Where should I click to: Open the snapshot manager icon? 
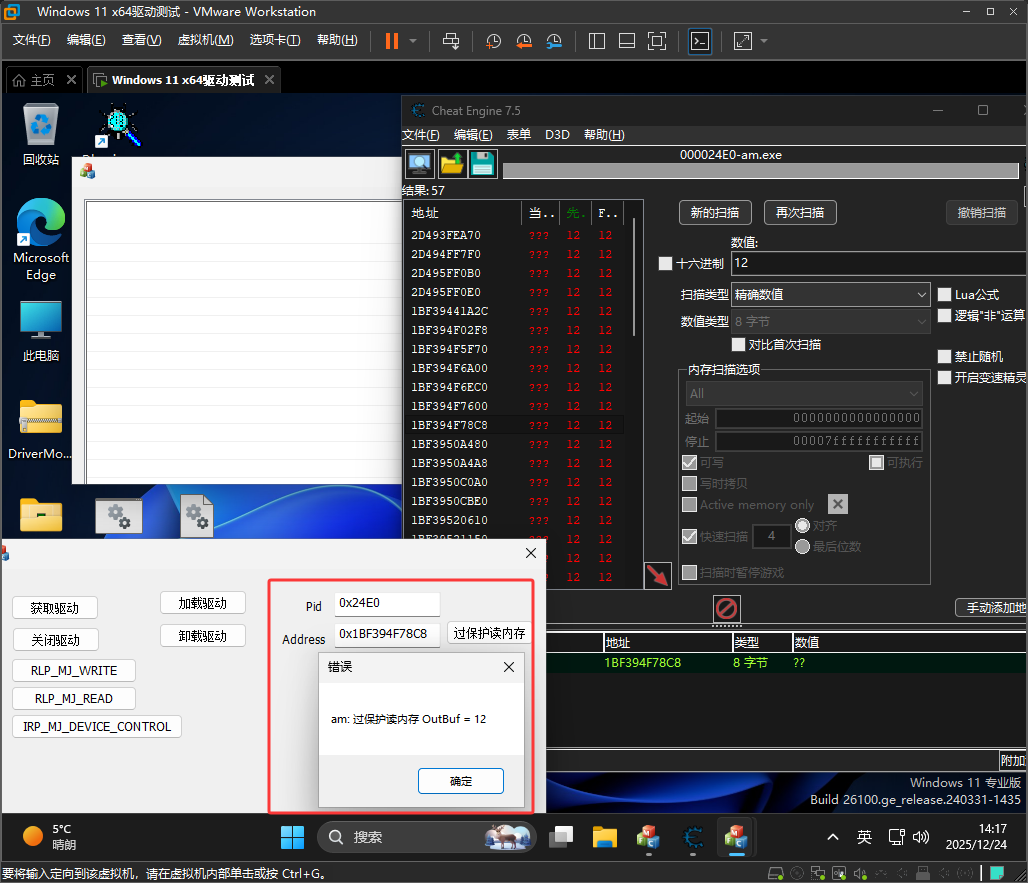pos(554,41)
